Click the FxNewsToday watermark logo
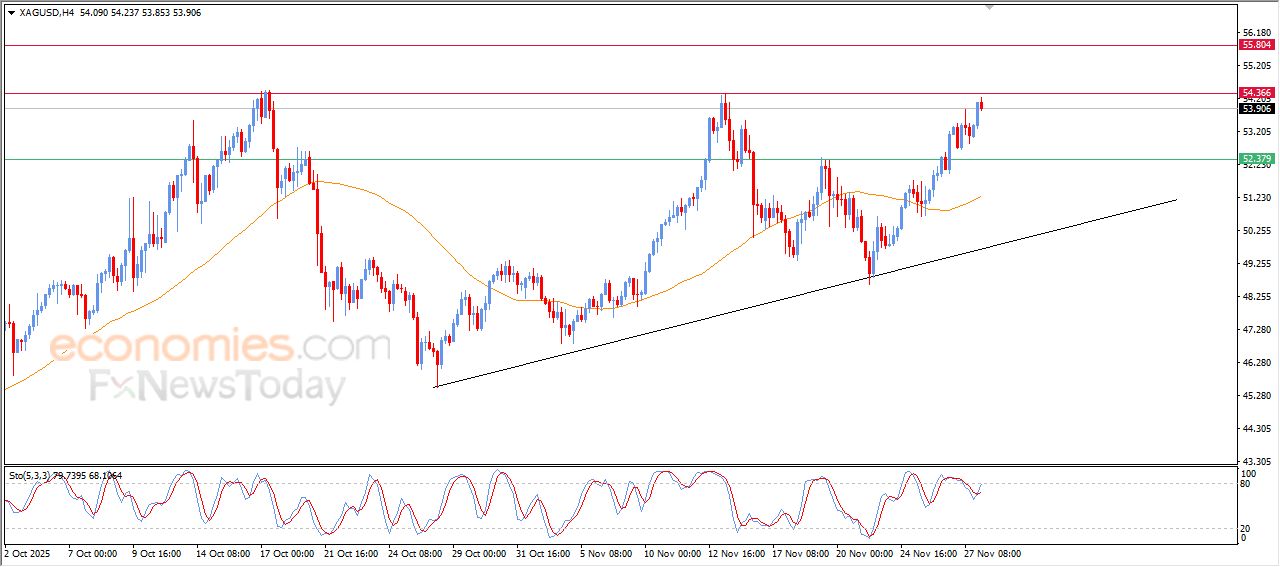The width and height of the screenshot is (1280, 567). pos(218,386)
